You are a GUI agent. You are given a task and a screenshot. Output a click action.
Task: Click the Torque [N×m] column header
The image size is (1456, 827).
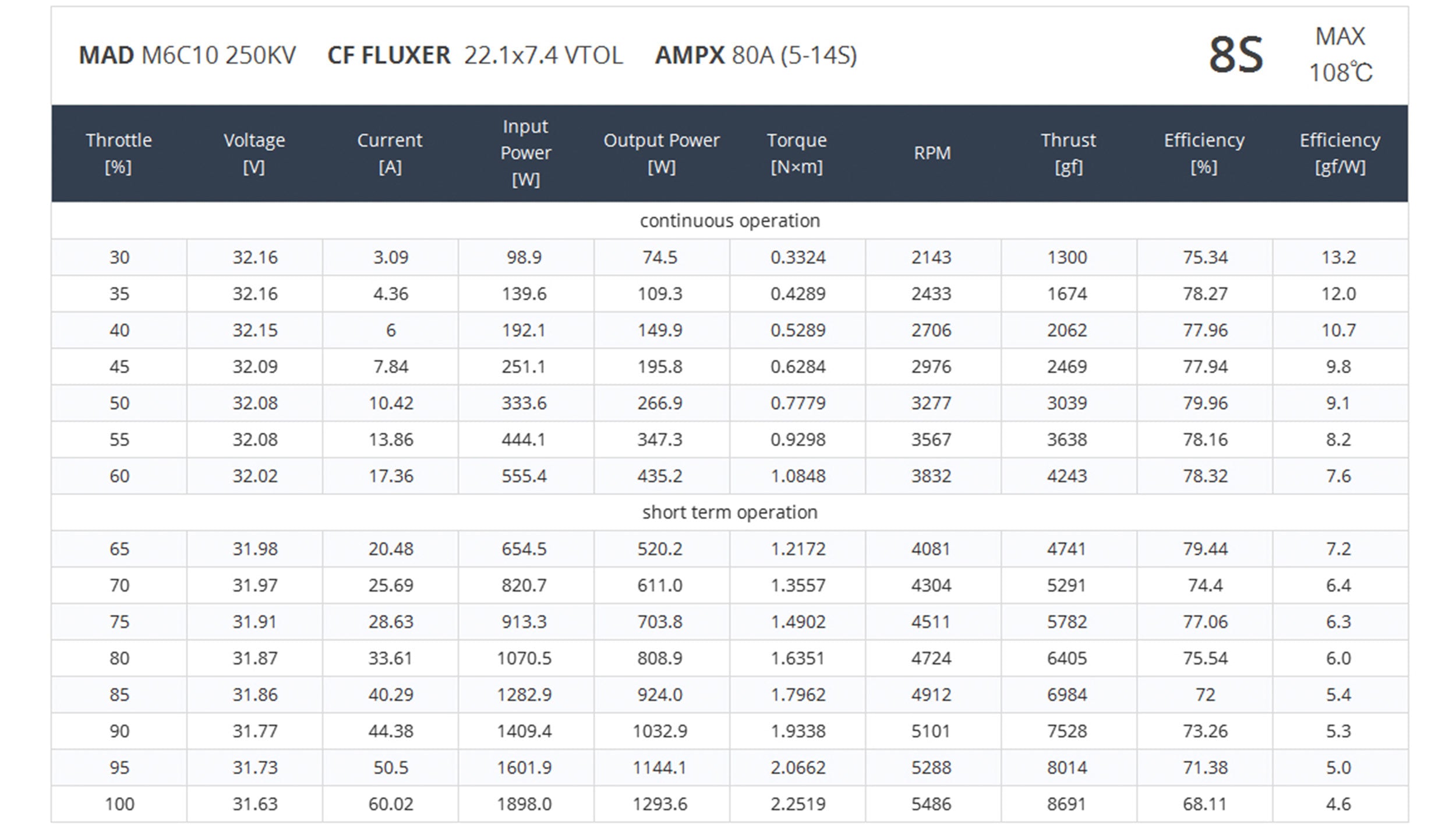tap(797, 153)
